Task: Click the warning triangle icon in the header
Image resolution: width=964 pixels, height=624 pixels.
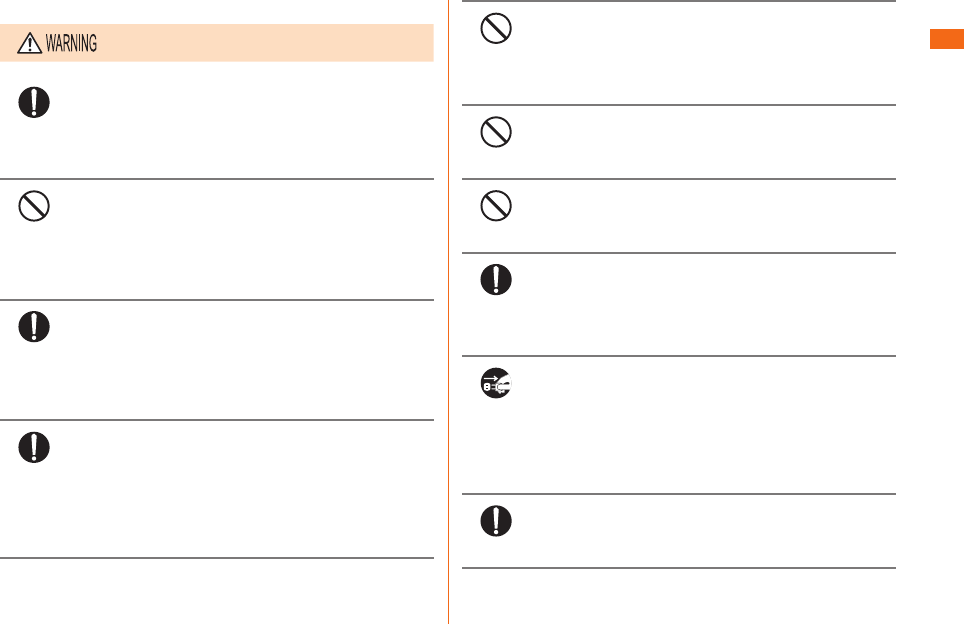Action: click(30, 43)
